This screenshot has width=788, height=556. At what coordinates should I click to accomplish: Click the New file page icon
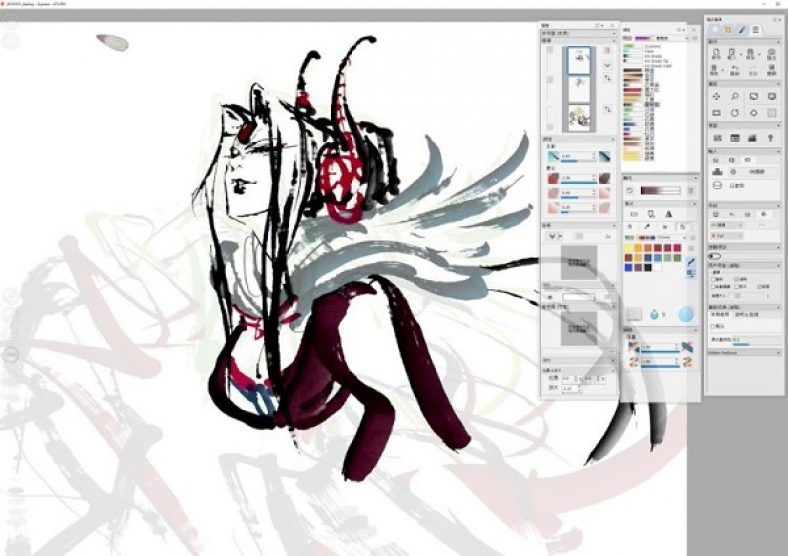(x=716, y=53)
